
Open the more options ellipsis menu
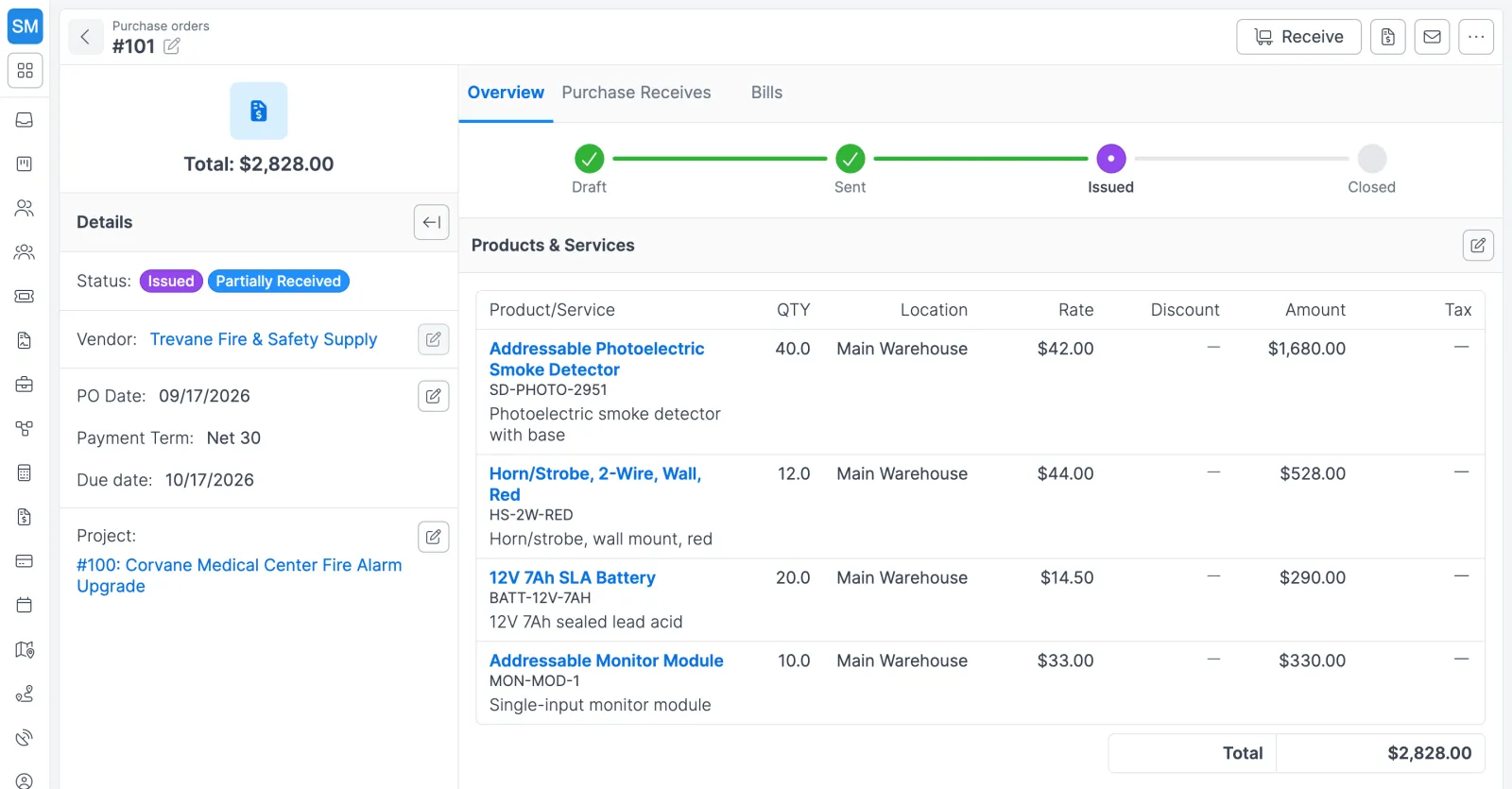tap(1476, 37)
